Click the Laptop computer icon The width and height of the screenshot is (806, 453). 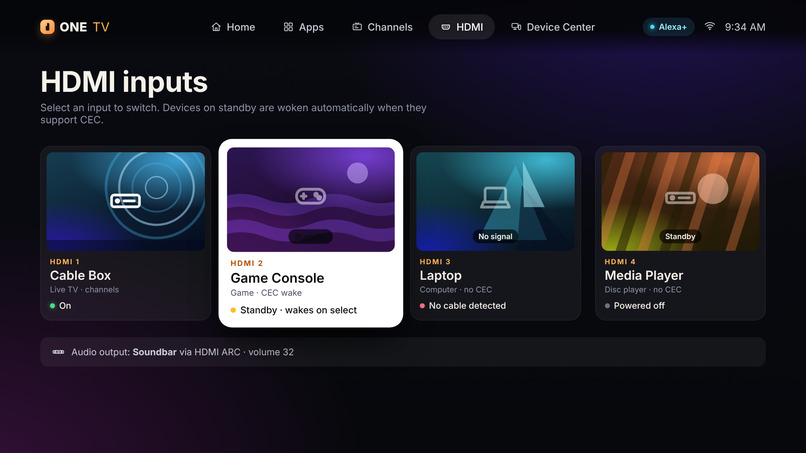tap(495, 198)
